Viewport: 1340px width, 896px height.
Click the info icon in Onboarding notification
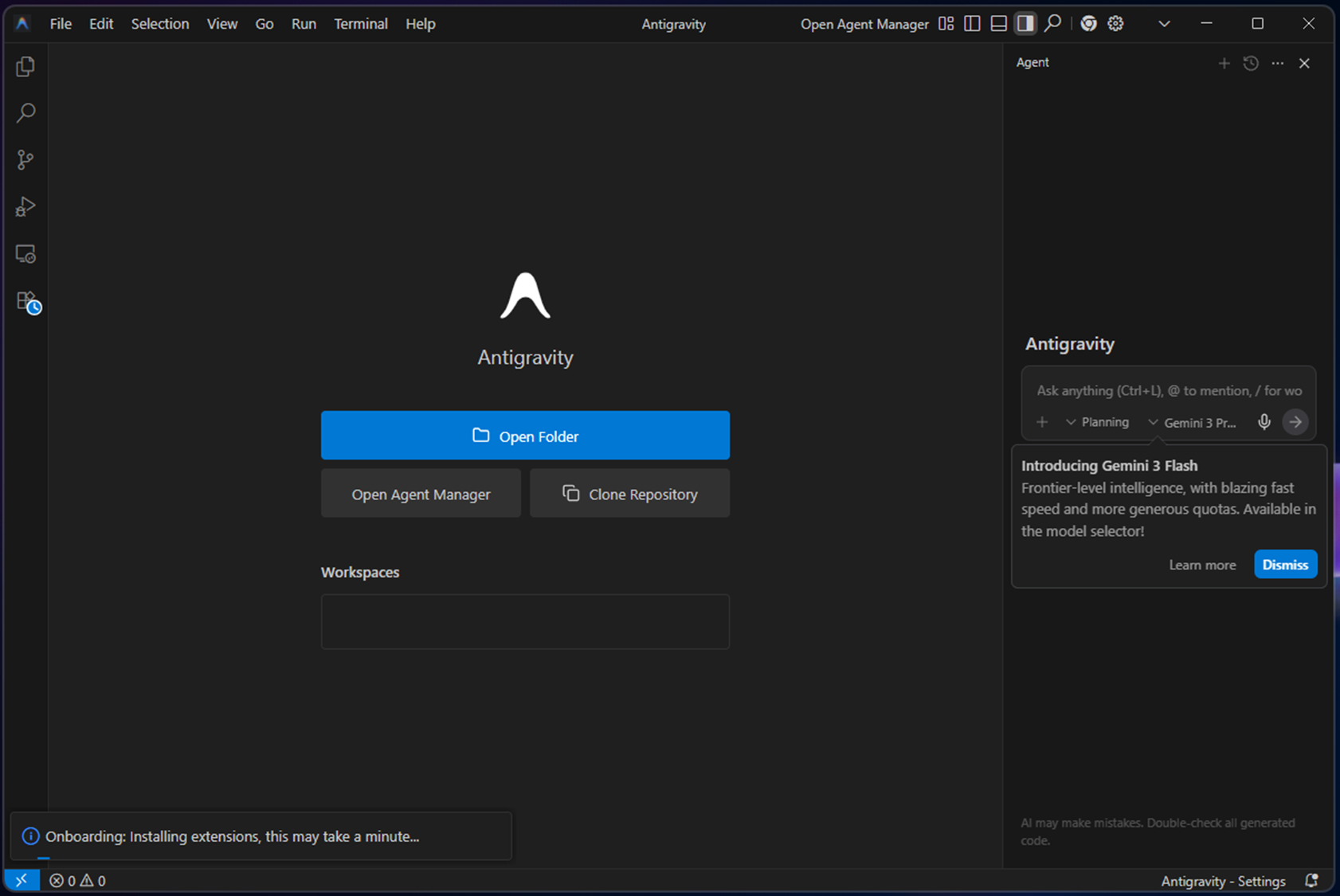click(30, 836)
